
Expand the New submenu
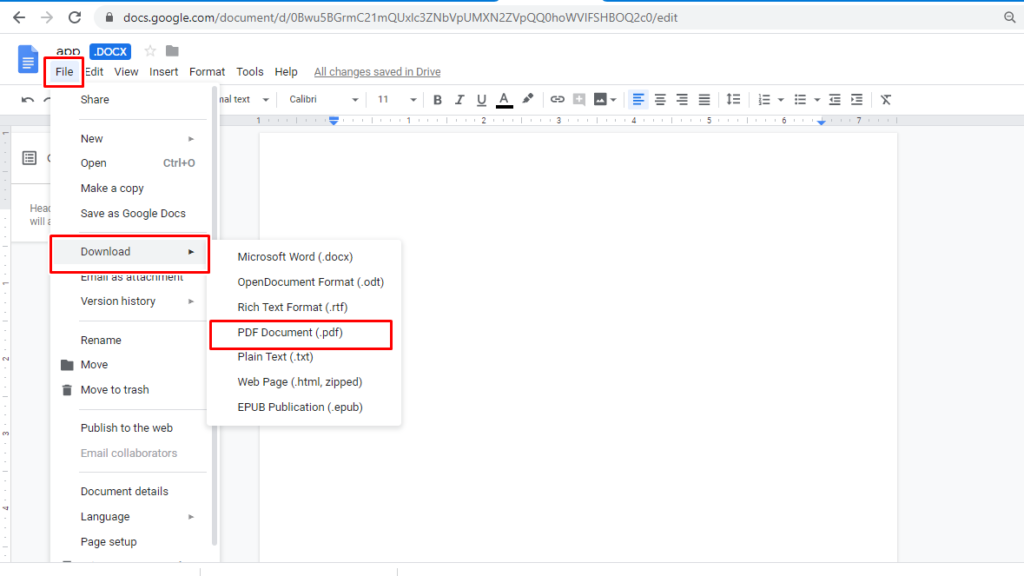(131, 138)
